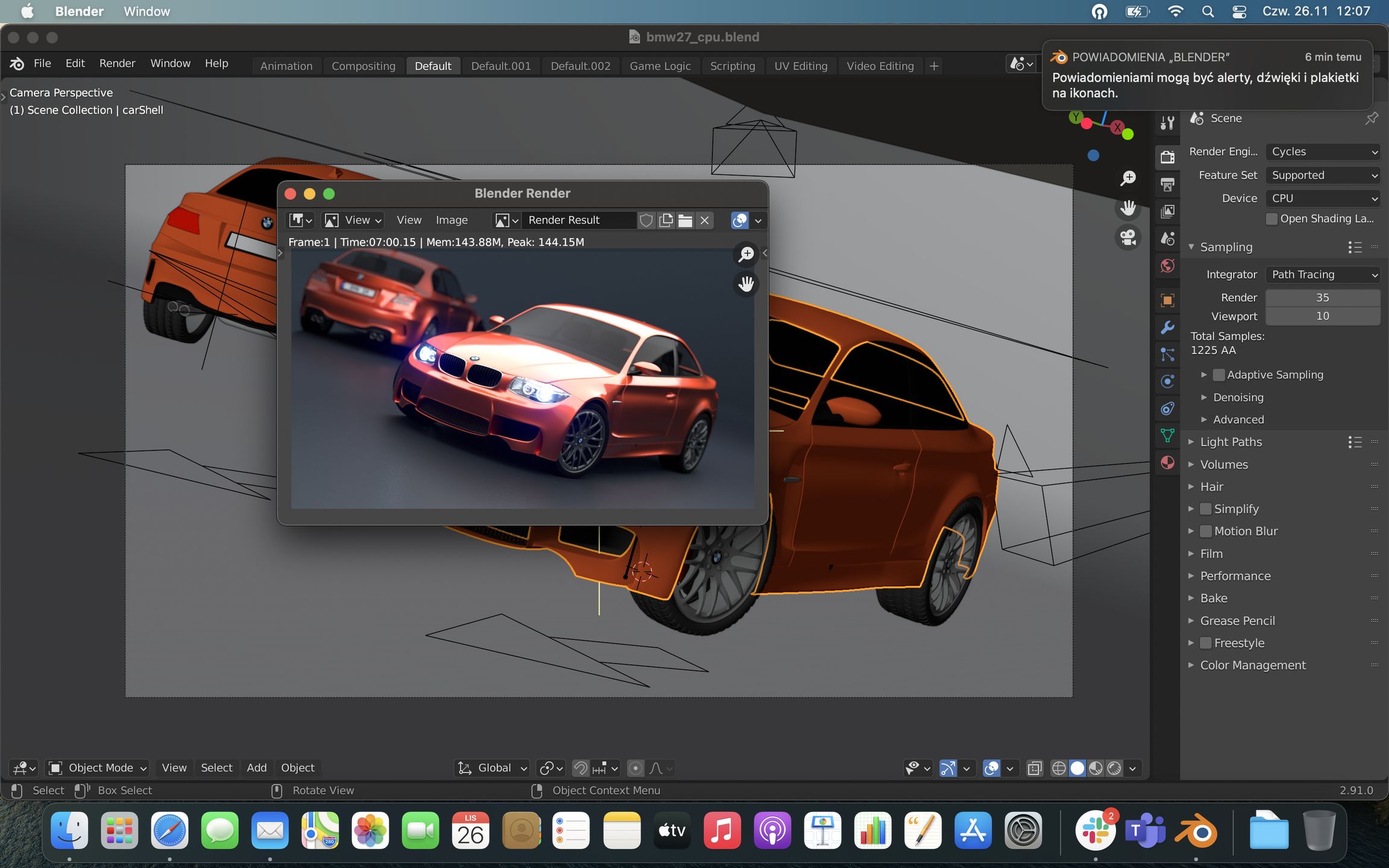Toggle X-ray view icon in viewport header

1035,768
